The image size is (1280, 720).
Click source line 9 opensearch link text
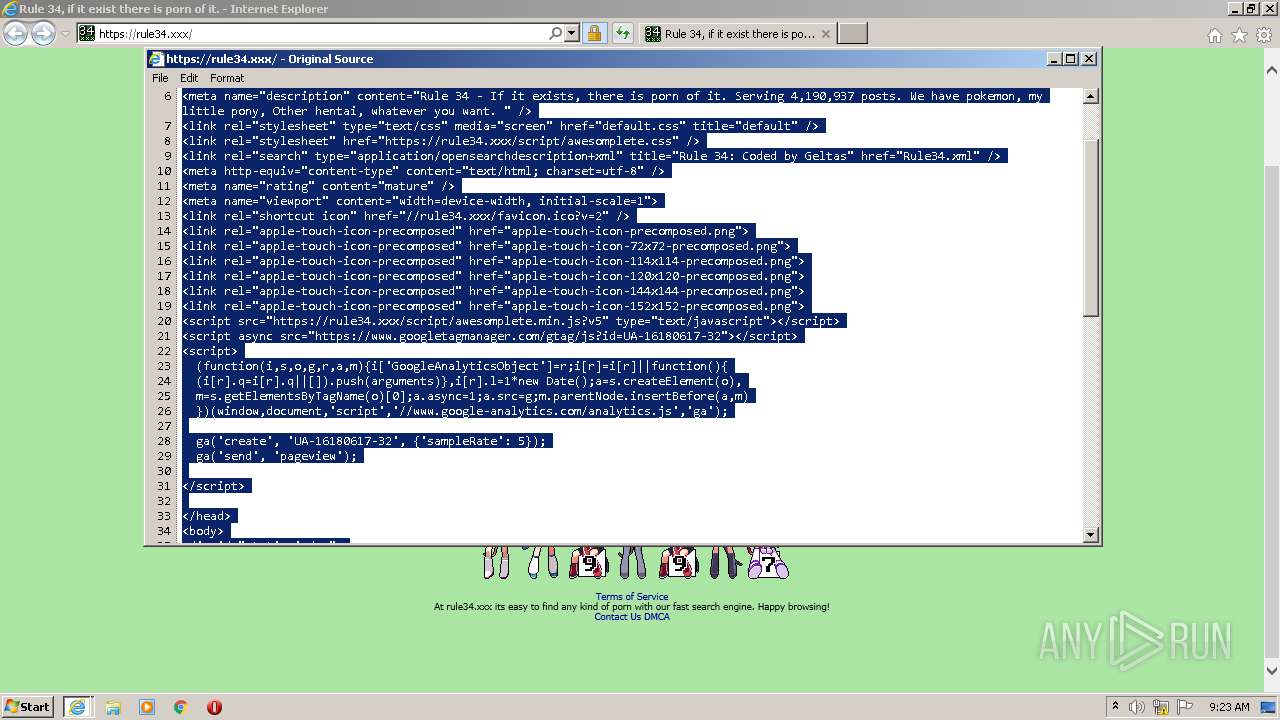click(591, 156)
